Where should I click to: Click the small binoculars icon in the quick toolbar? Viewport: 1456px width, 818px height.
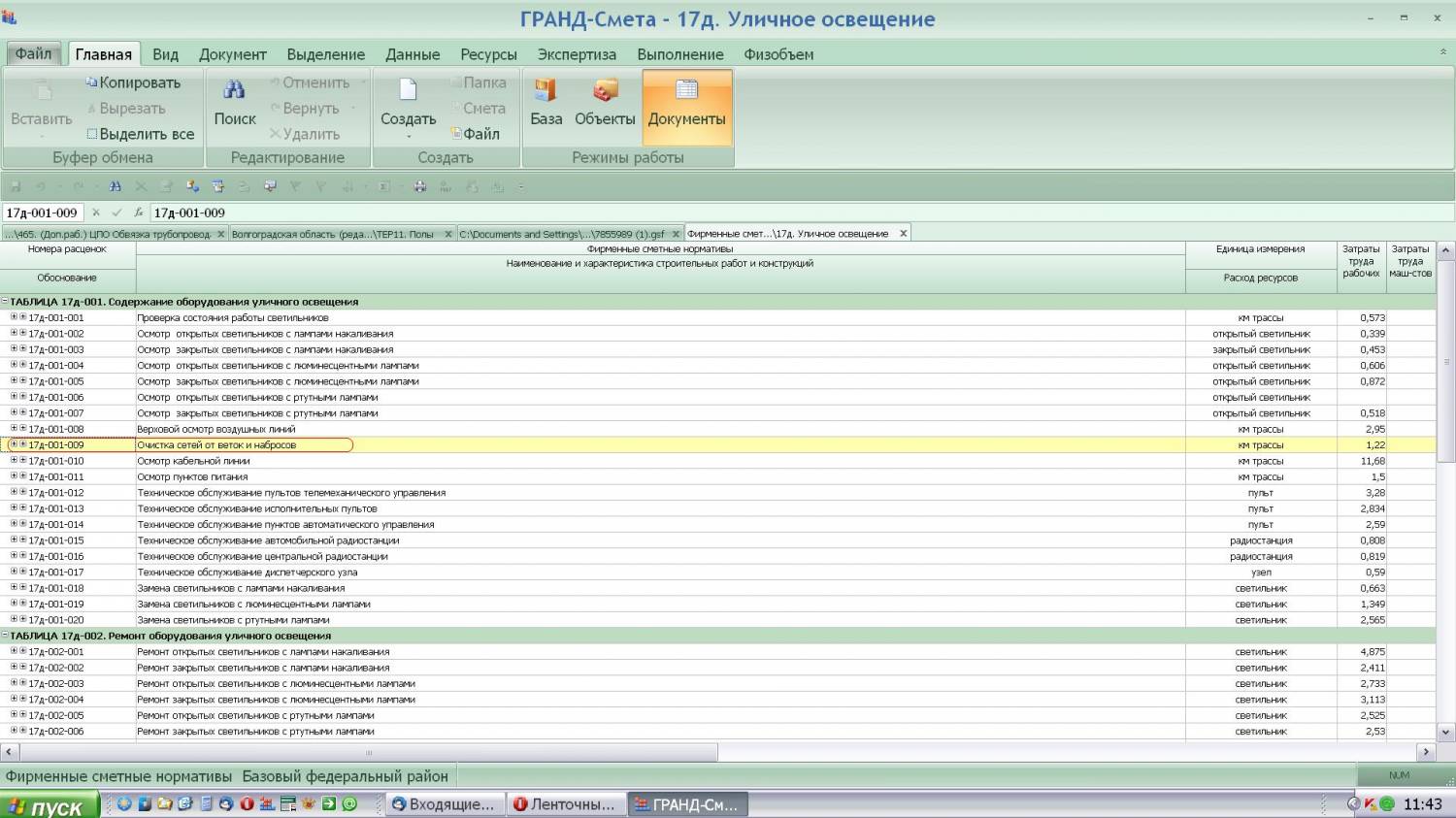point(116,186)
